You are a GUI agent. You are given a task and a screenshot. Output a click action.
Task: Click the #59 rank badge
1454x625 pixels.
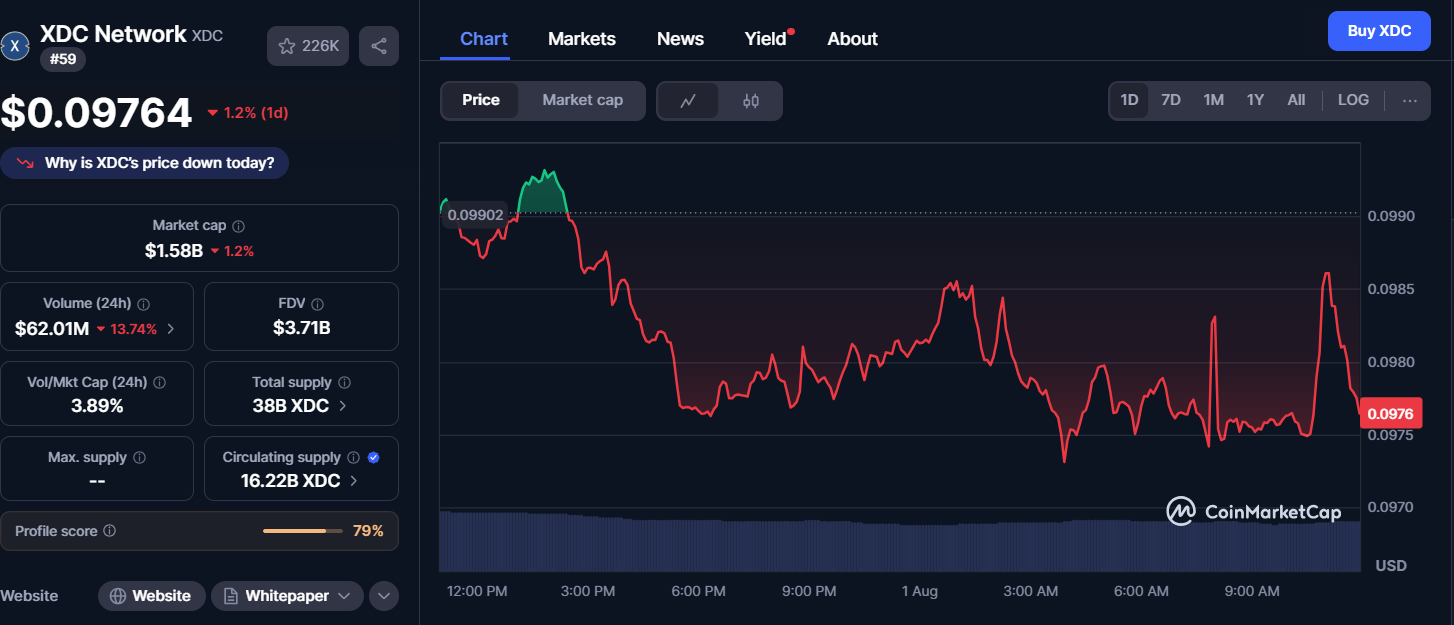[x=63, y=59]
